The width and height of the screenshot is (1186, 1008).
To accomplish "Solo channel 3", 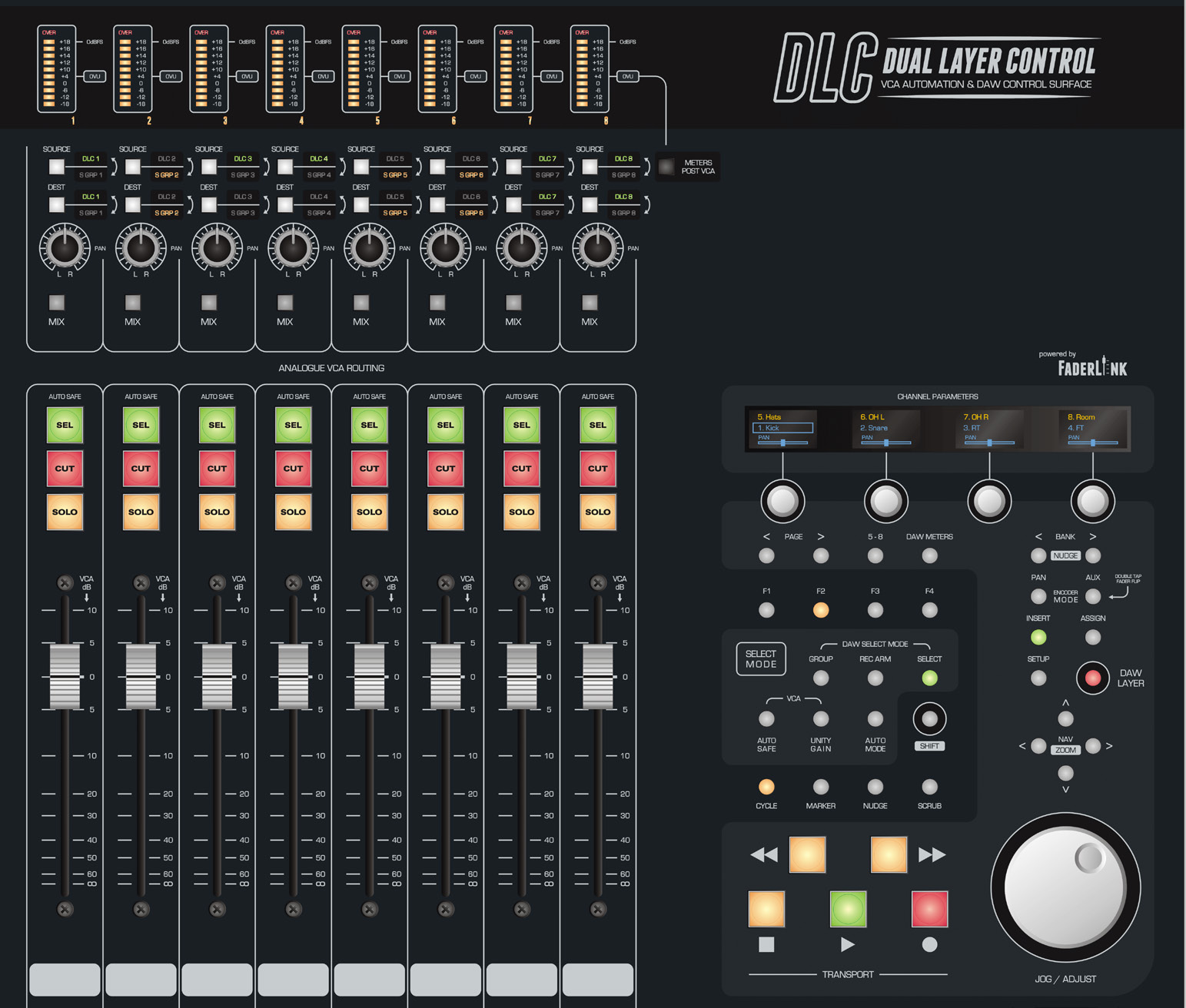I will tap(217, 512).
